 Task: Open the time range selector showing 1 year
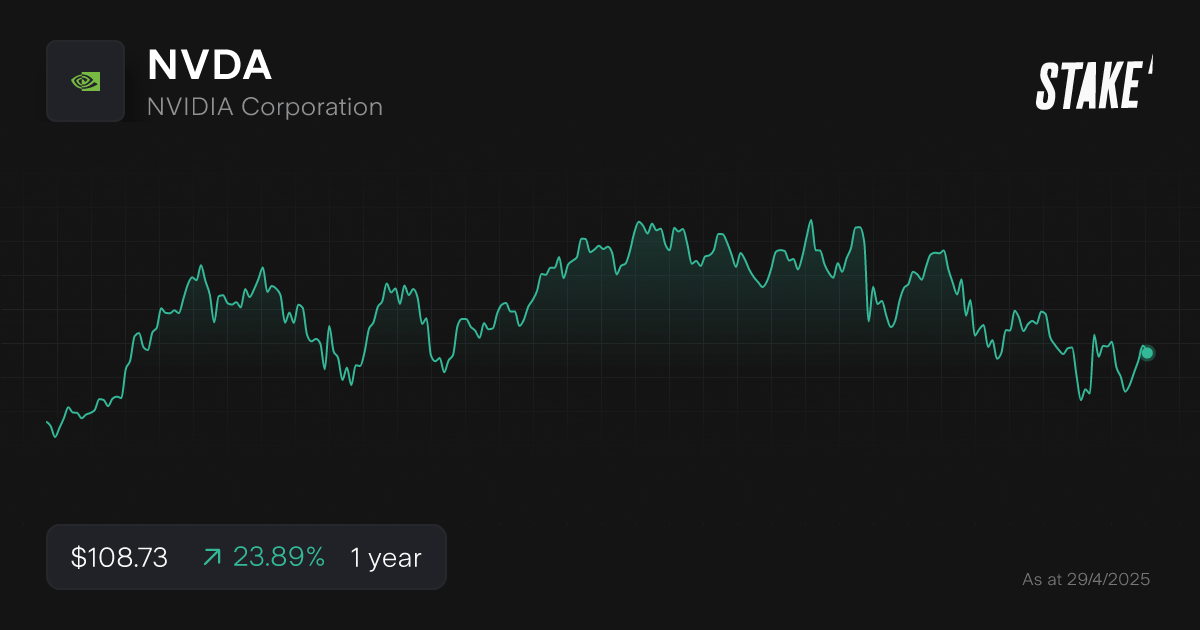[385, 557]
